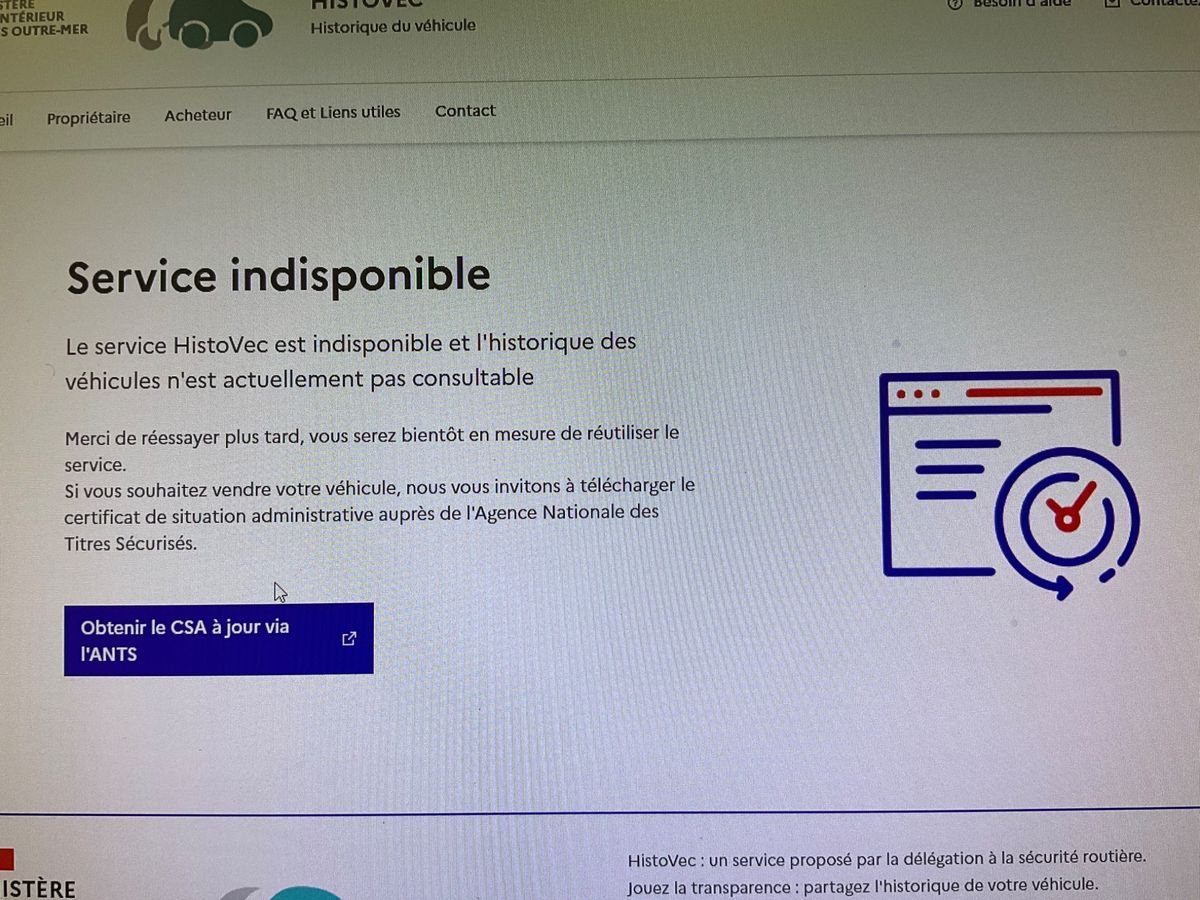Click the Historique du véhicule site title
Viewport: 1200px width, 900px height.
click(x=393, y=26)
